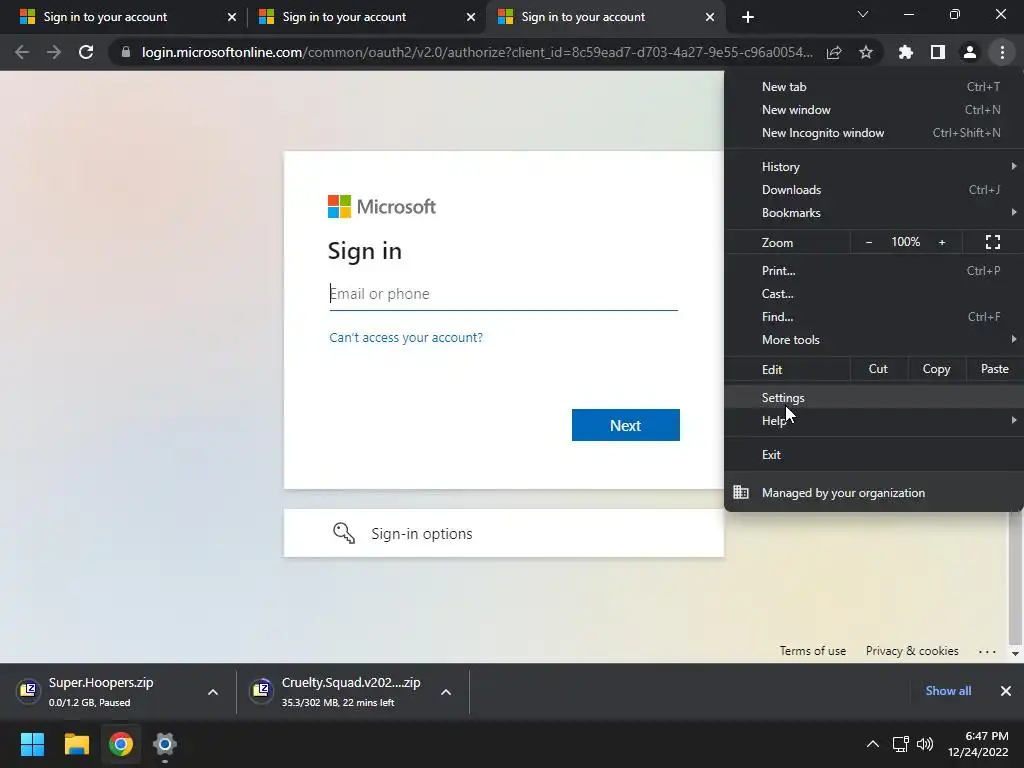Viewport: 1024px width, 768px height.
Task: Decrease zoom with the minus button
Action: pos(869,242)
